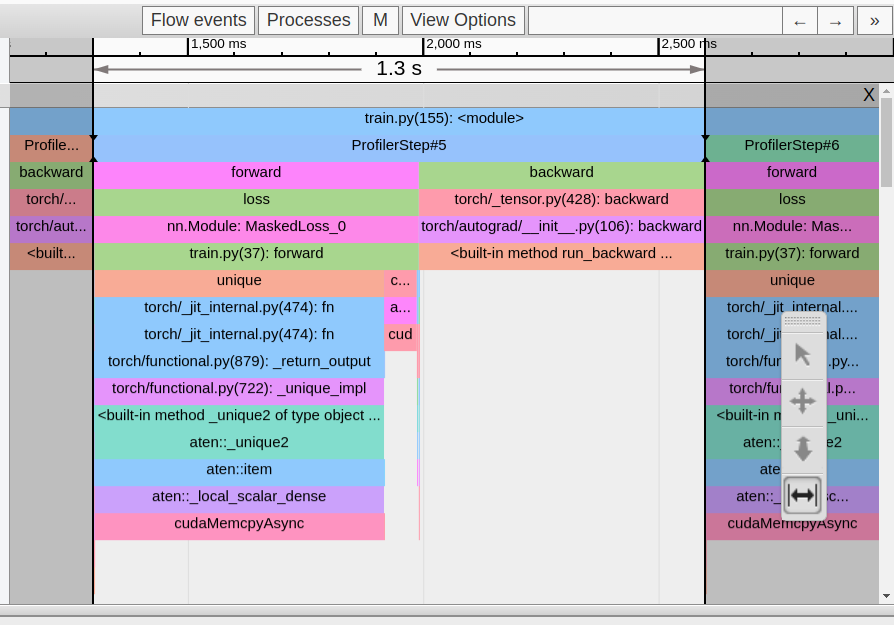
Task: Activate the pan tool in the mode selector
Action: (x=802, y=402)
